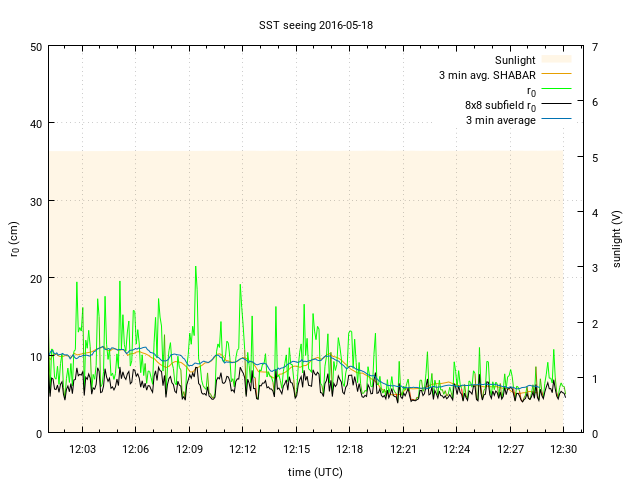Select the 8x8 subfield r0 legend text
The width and height of the screenshot is (640, 480).
point(500,105)
